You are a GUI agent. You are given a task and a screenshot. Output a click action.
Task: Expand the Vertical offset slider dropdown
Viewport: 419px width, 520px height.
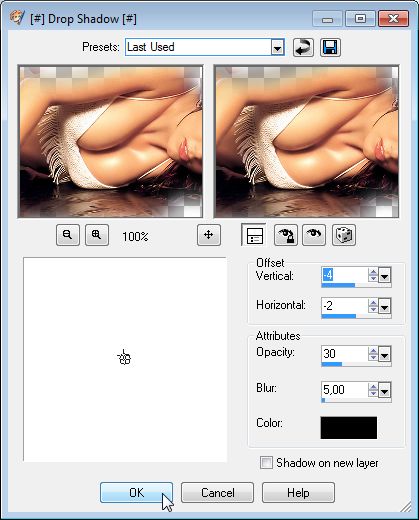click(385, 276)
